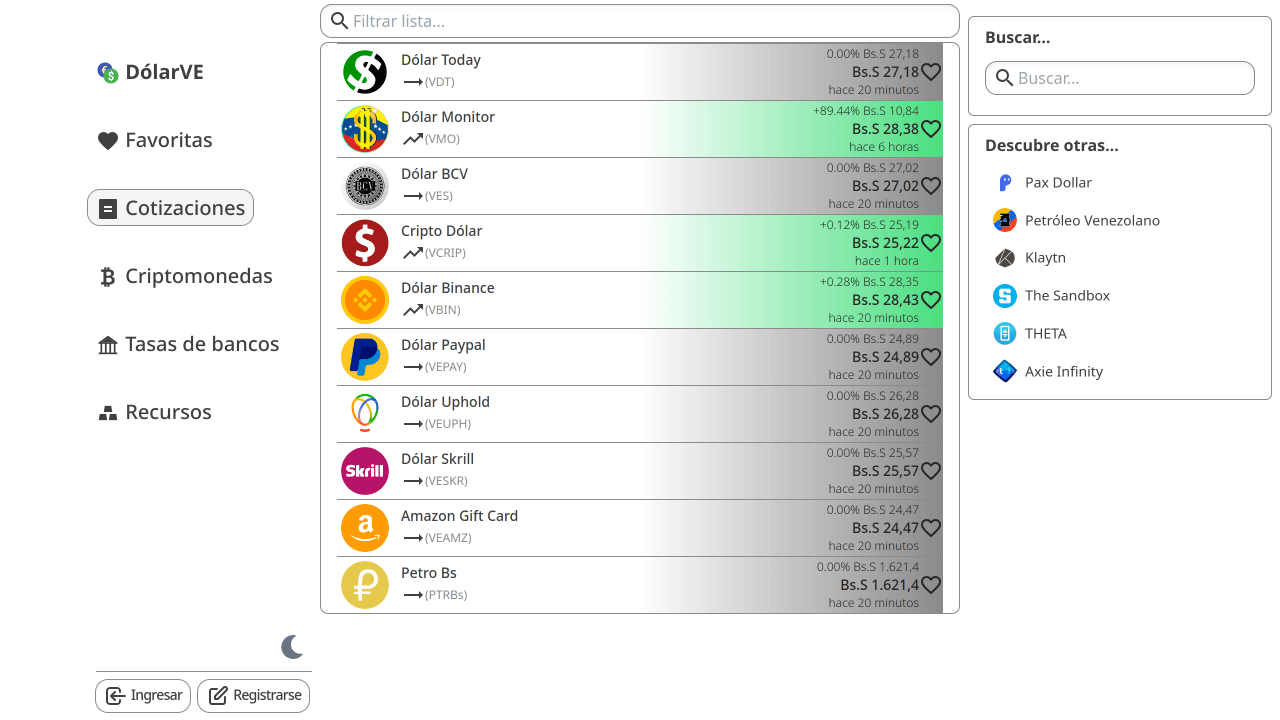Click the Petróleo Venezolano coin icon
This screenshot has height=720, width=1280.
click(x=1005, y=220)
